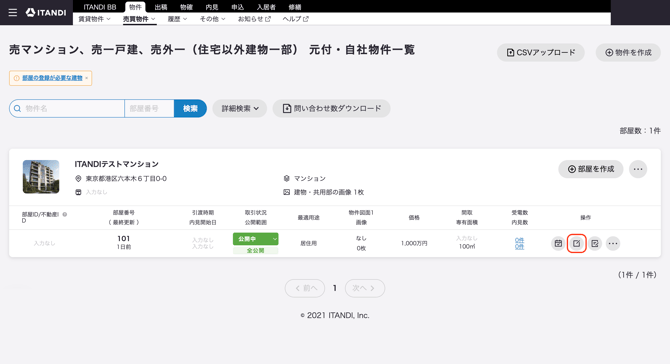Image resolution: width=670 pixels, height=364 pixels.
Task: Click the lower 0件 link in the 内見数 column
Action: pyautogui.click(x=519, y=247)
